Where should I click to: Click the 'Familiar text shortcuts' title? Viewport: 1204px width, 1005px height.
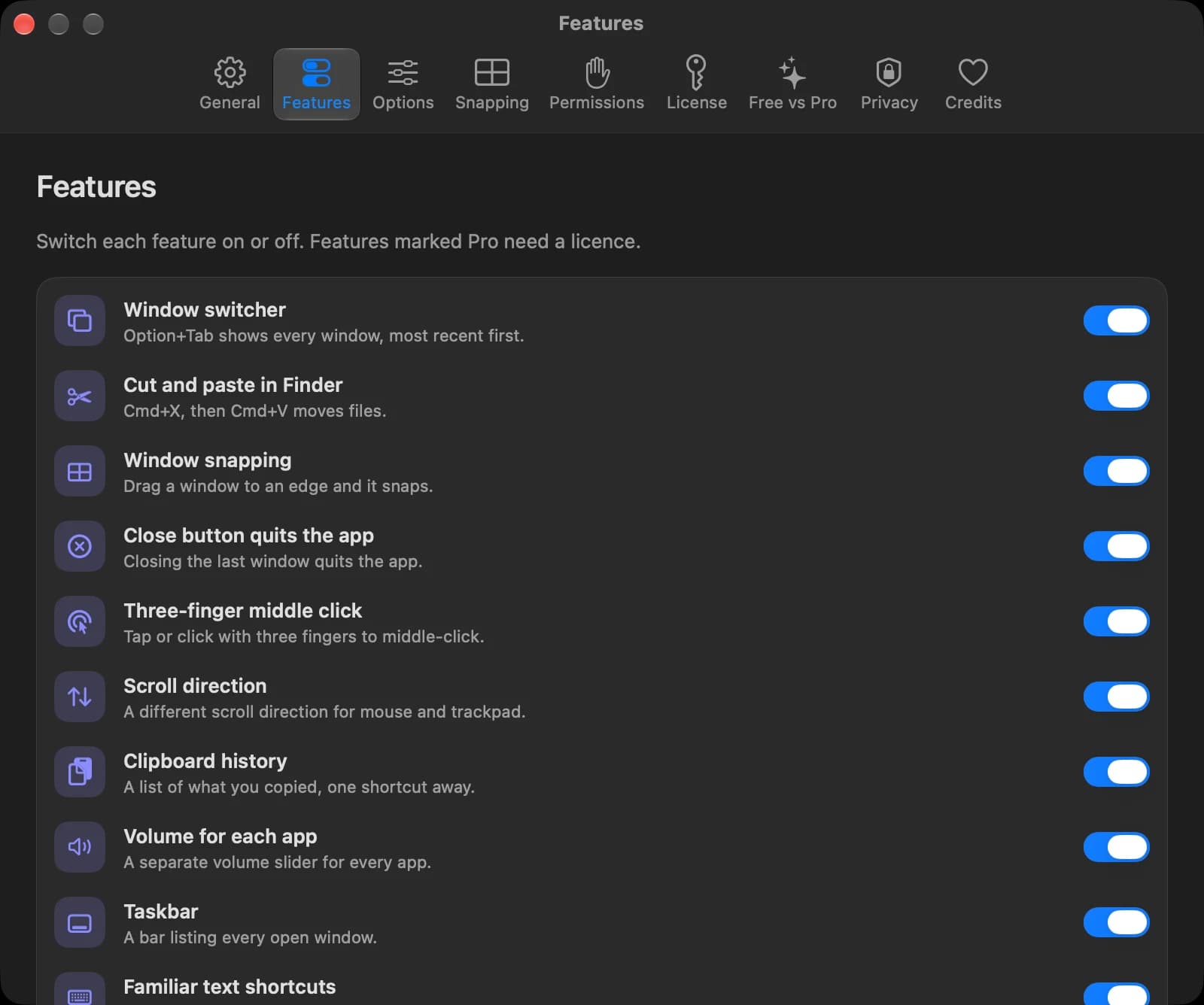[230, 987]
